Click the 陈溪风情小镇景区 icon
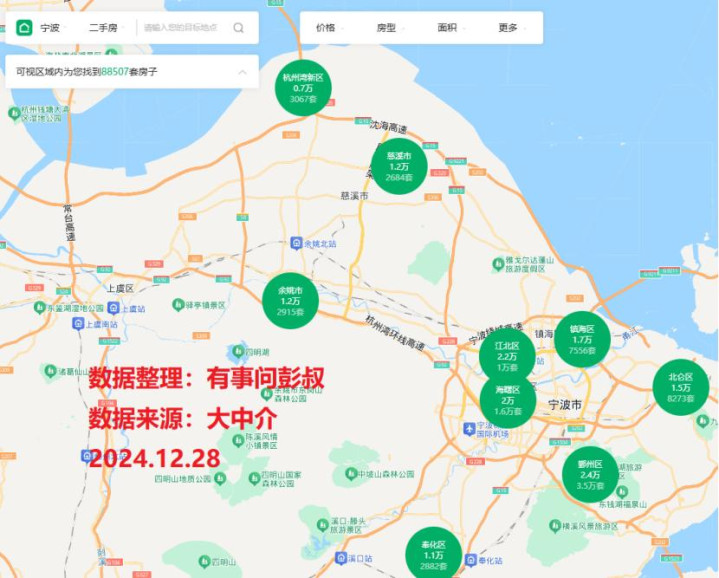 [238, 441]
